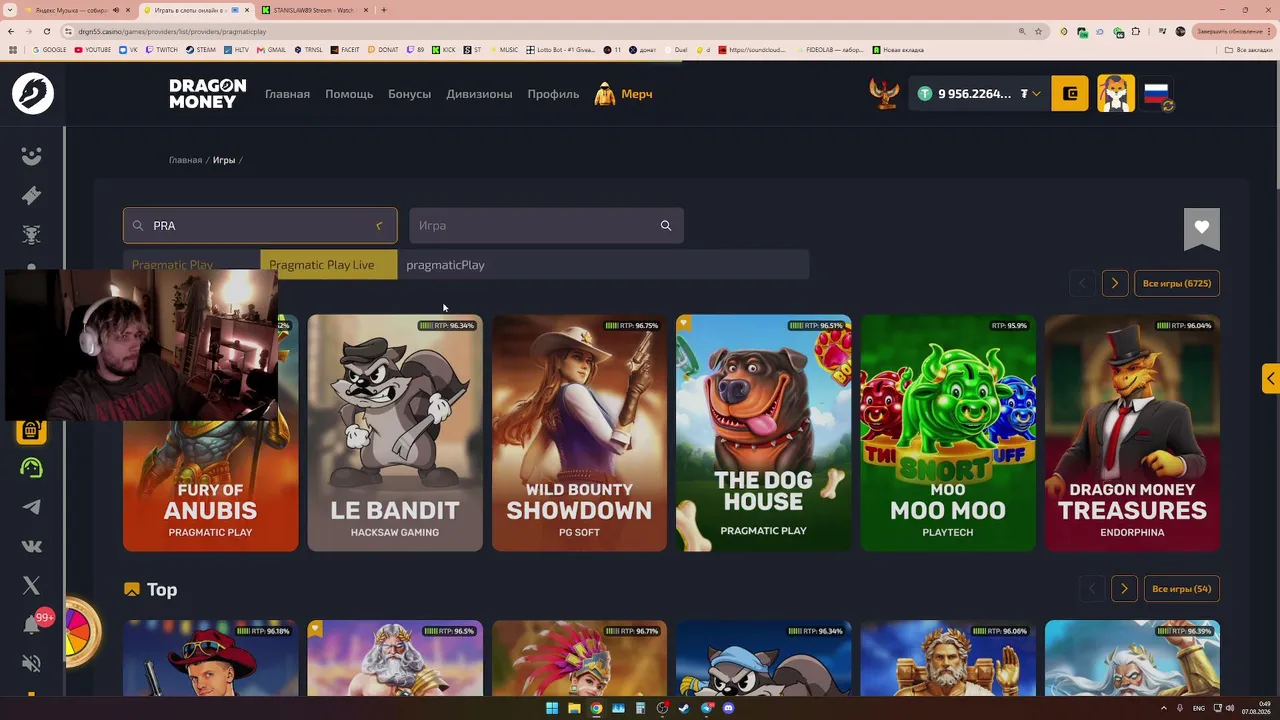1280x720 pixels.
Task: Open the Мерч menu item
Action: (x=637, y=94)
